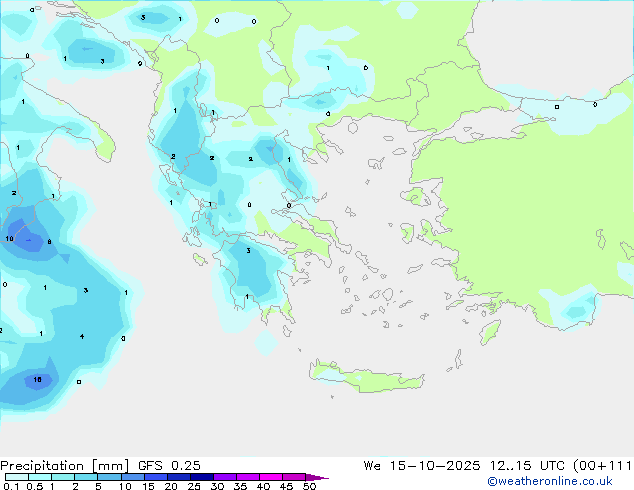Click the legend tick label '30'

[x=217, y=486]
